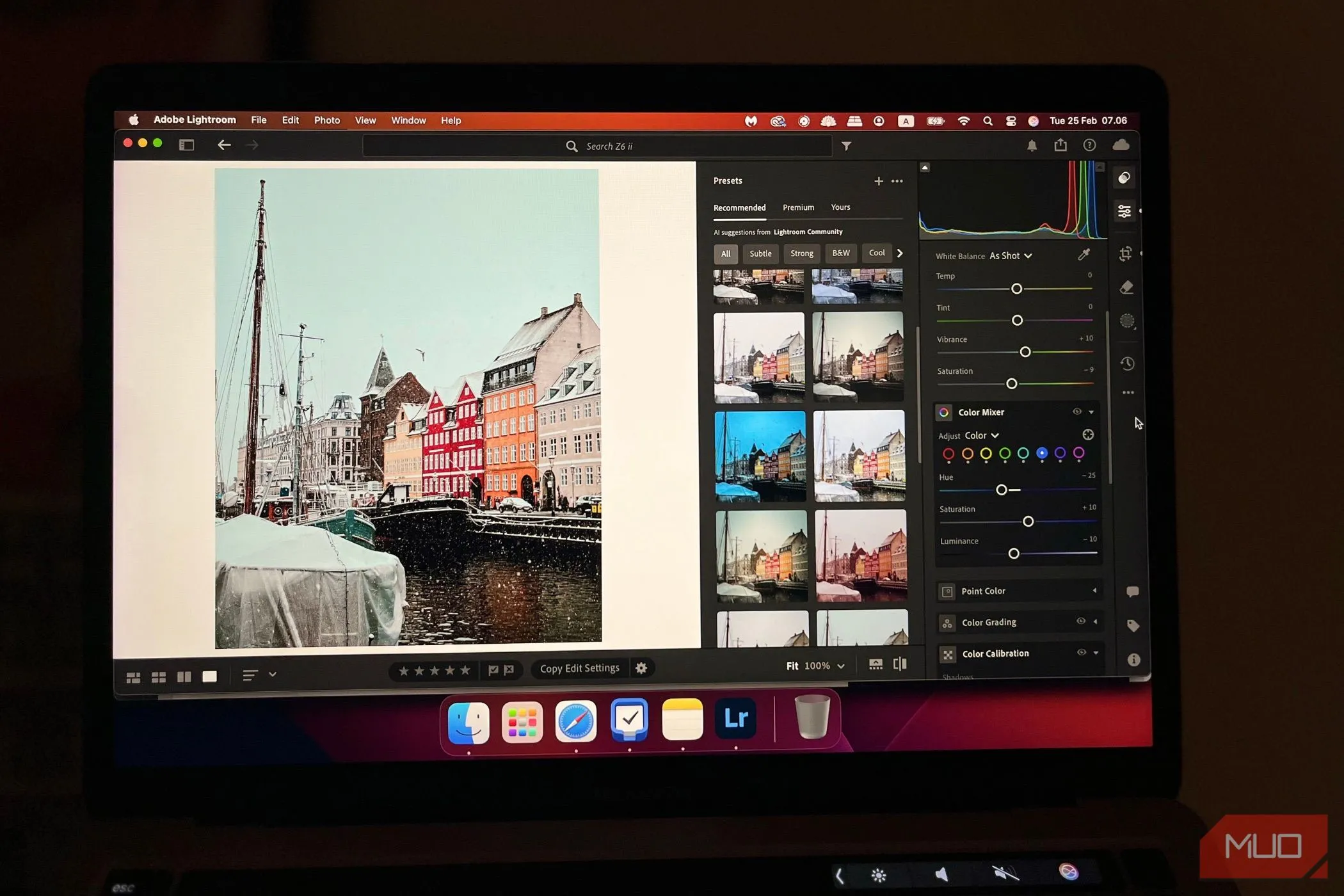The height and width of the screenshot is (896, 1344).
Task: Filter presets by Subtle
Action: pos(760,253)
